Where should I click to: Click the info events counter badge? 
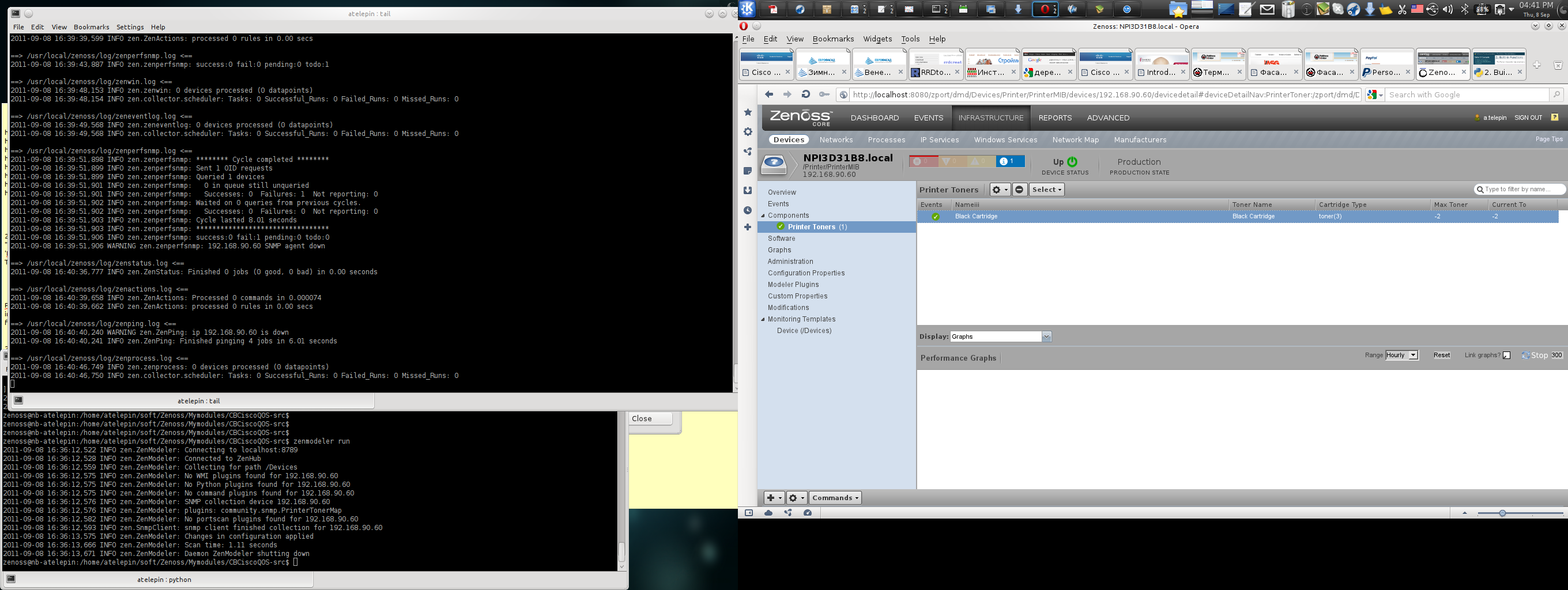[x=1010, y=161]
